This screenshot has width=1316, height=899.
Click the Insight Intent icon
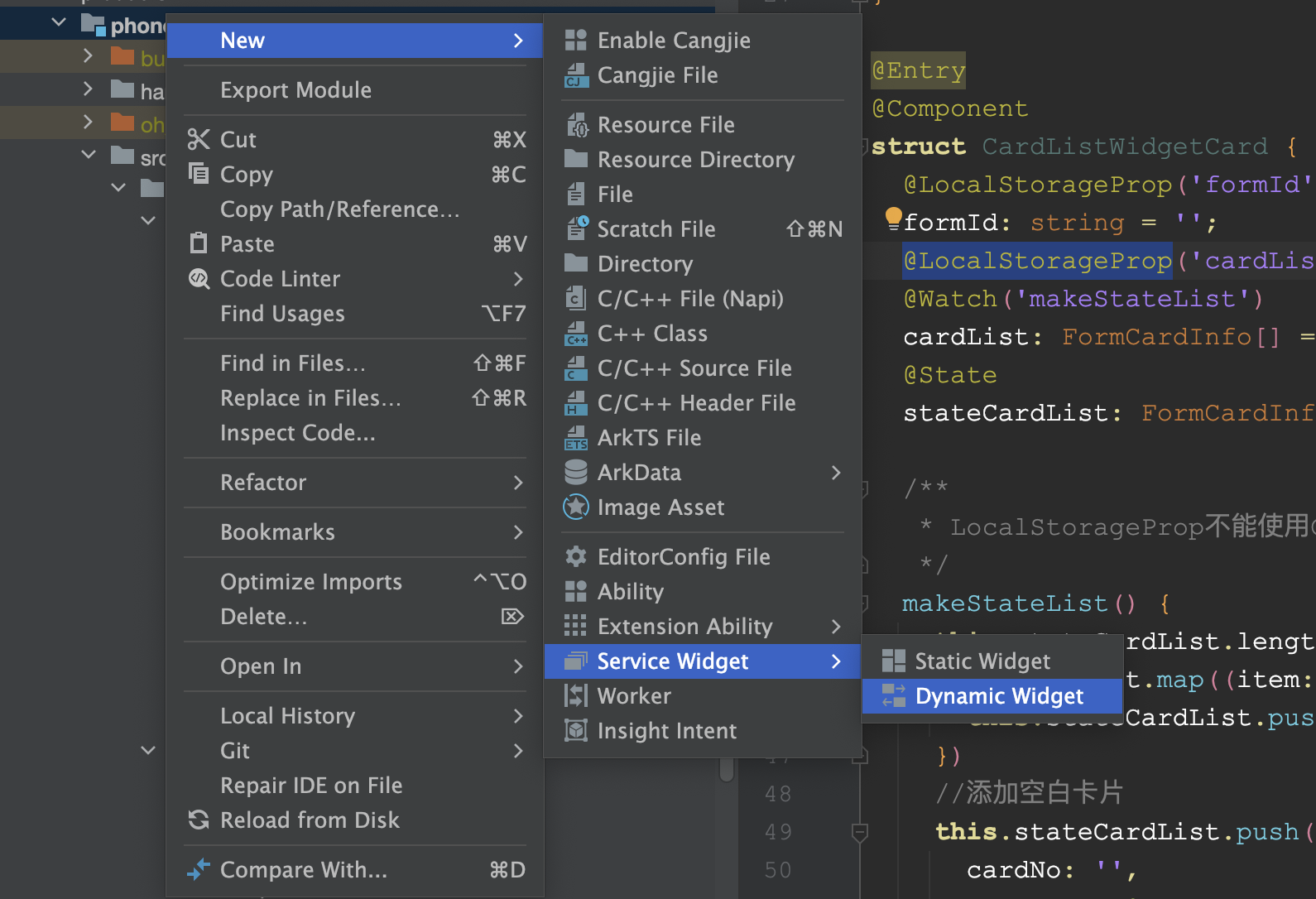pyautogui.click(x=575, y=730)
